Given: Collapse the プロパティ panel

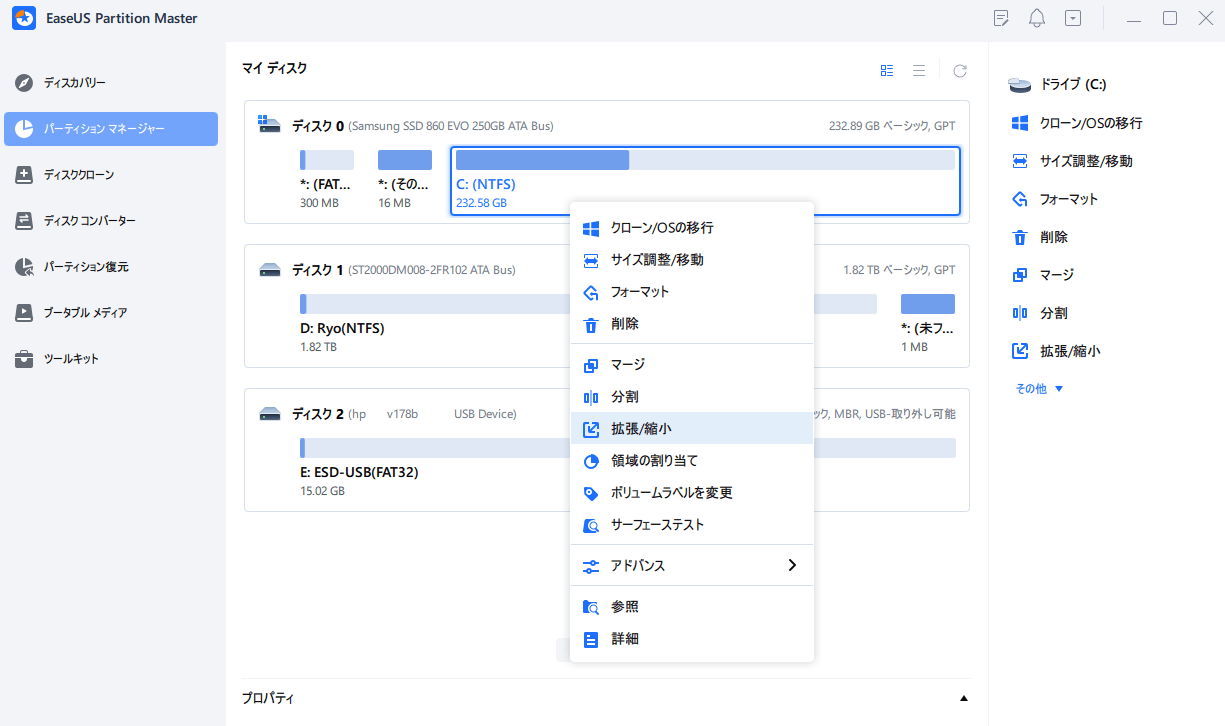Looking at the screenshot, I should [963, 697].
